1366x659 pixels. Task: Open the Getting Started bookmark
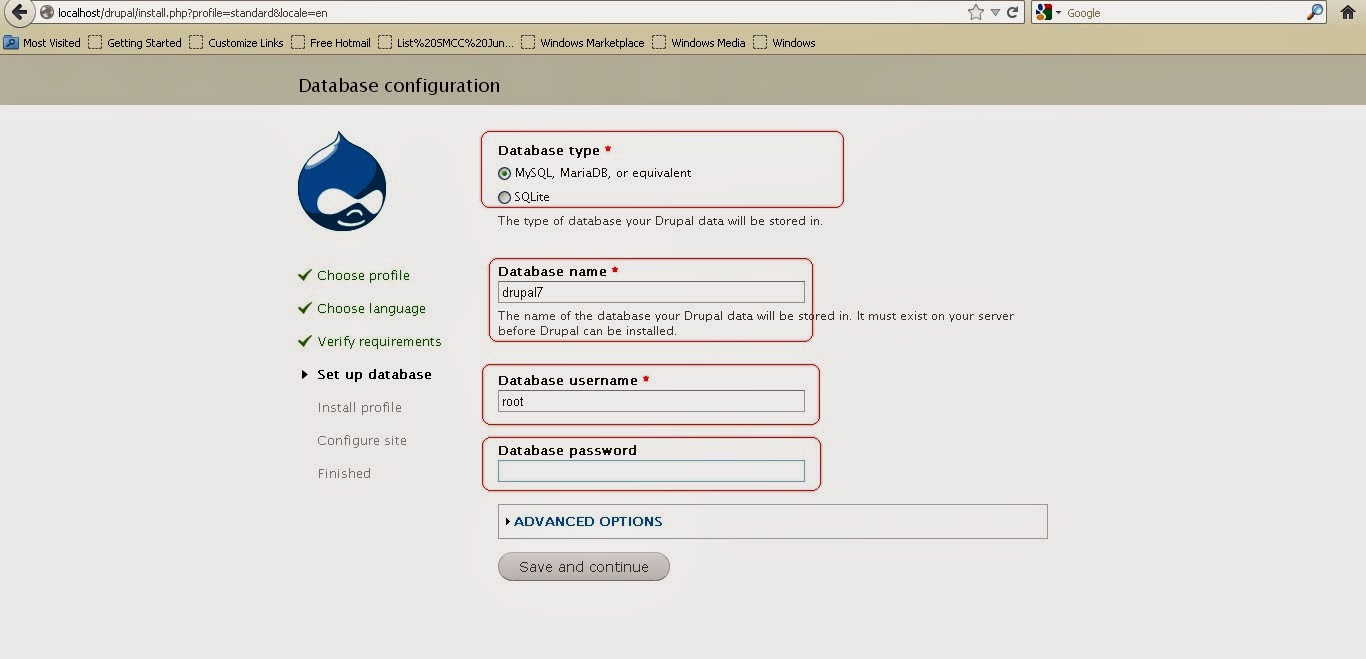135,43
